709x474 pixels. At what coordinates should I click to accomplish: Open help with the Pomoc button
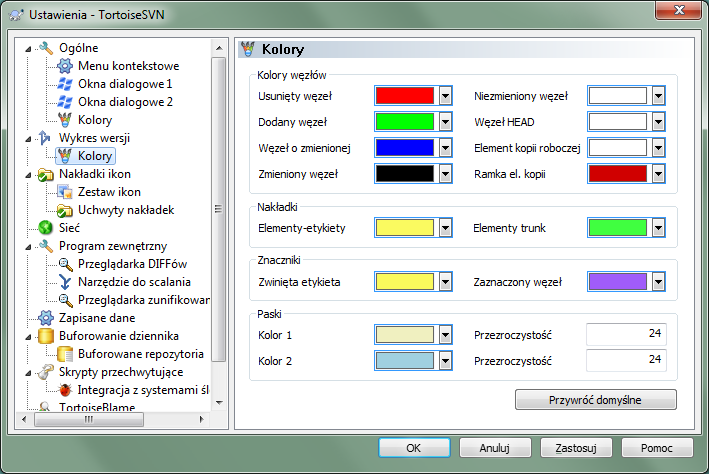tap(657, 448)
